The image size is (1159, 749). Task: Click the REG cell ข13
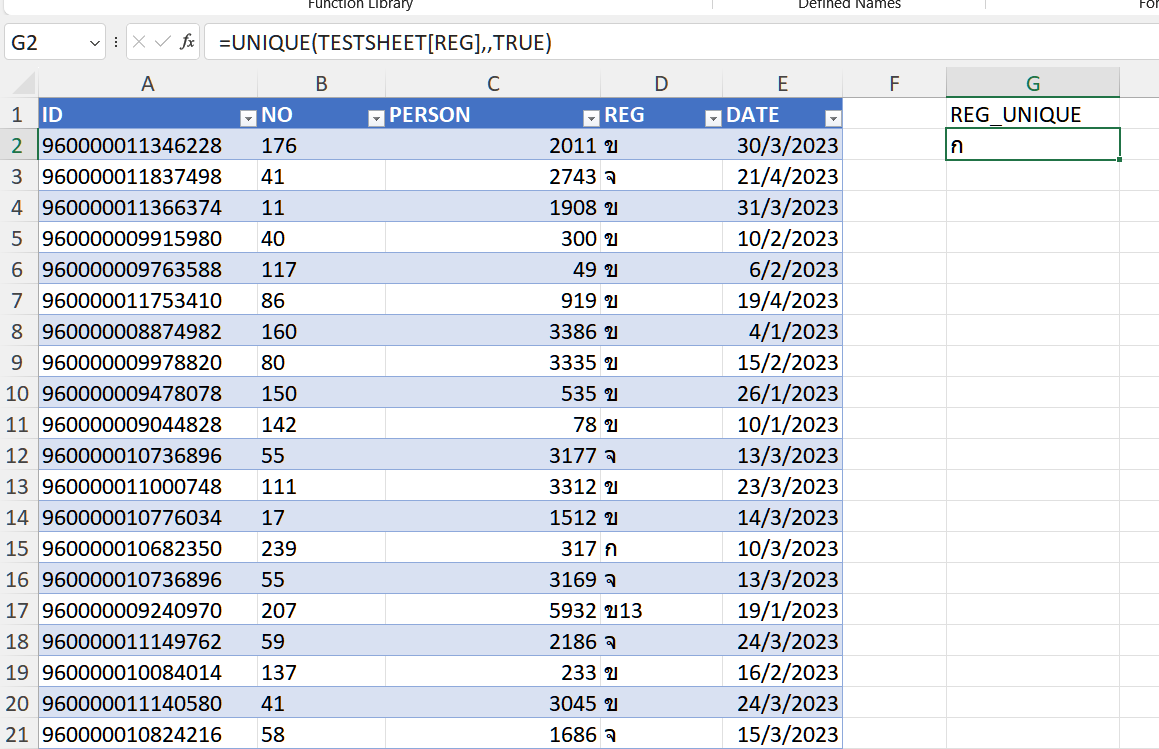662,611
